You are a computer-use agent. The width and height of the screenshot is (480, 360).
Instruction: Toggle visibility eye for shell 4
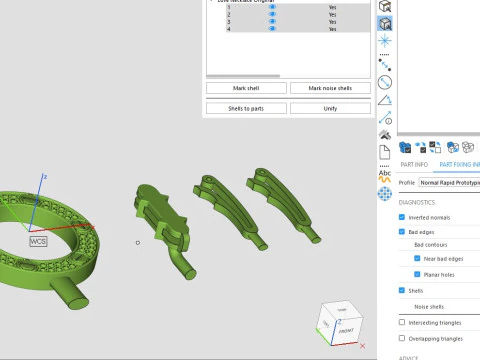click(272, 29)
